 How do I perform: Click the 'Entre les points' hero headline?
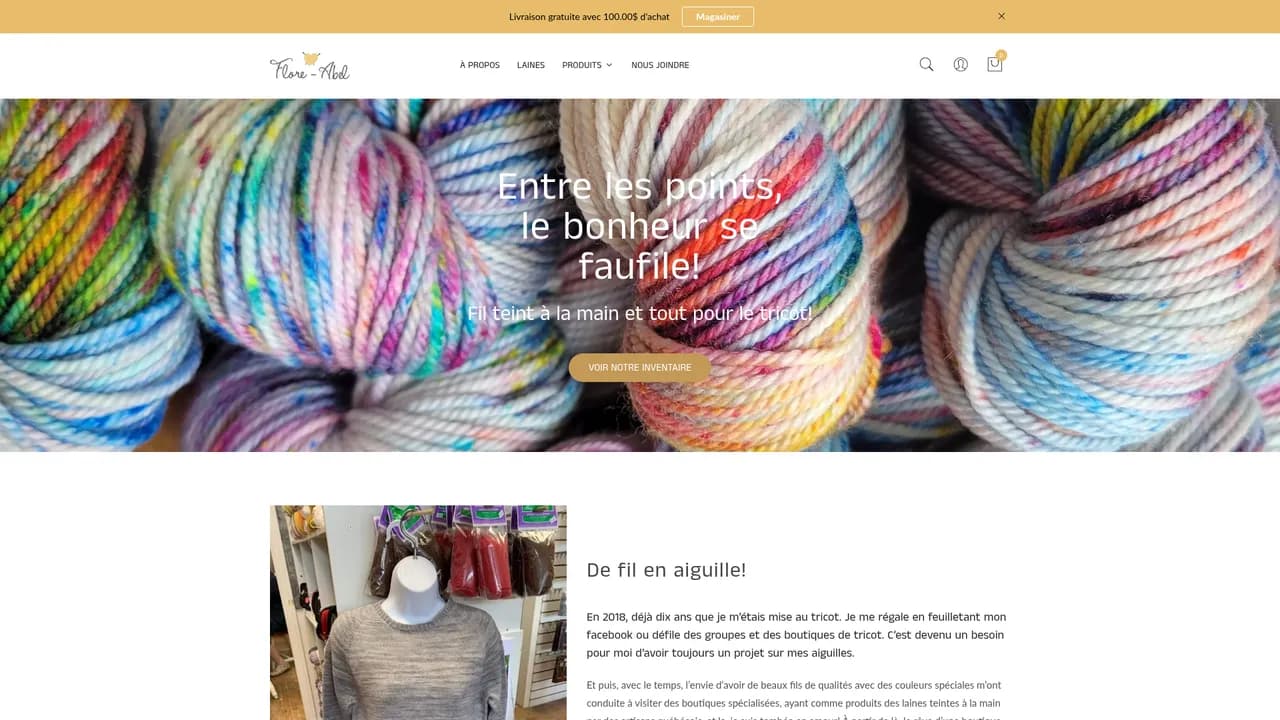click(x=640, y=226)
